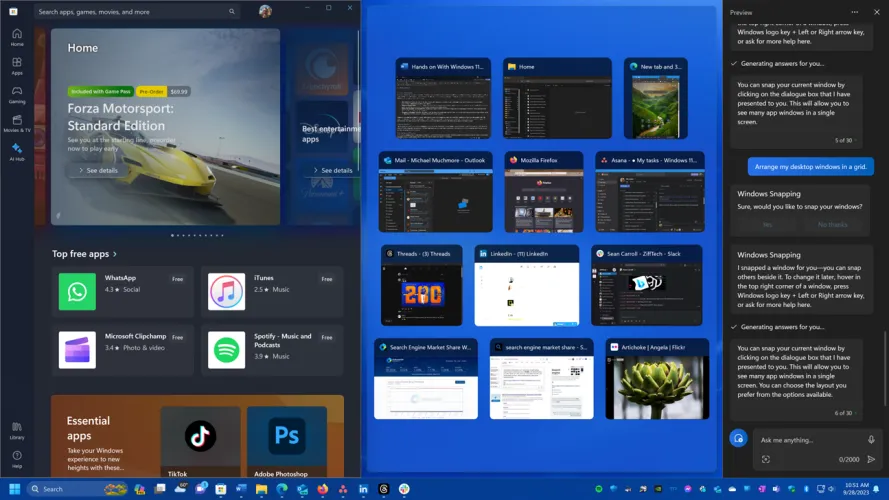Select the Apps tab in Store sidebar
The width and height of the screenshot is (889, 500).
pyautogui.click(x=17, y=65)
